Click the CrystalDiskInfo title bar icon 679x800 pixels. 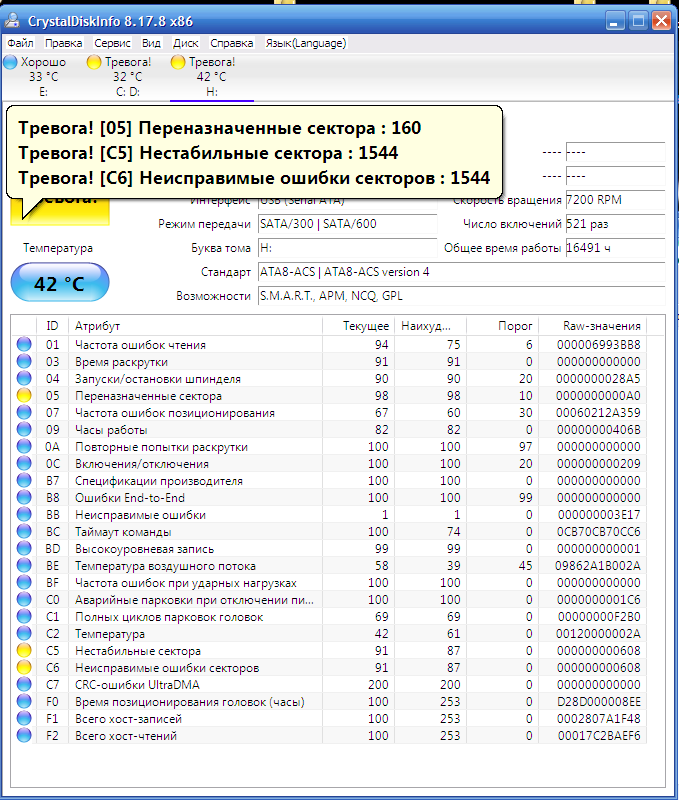[12, 21]
